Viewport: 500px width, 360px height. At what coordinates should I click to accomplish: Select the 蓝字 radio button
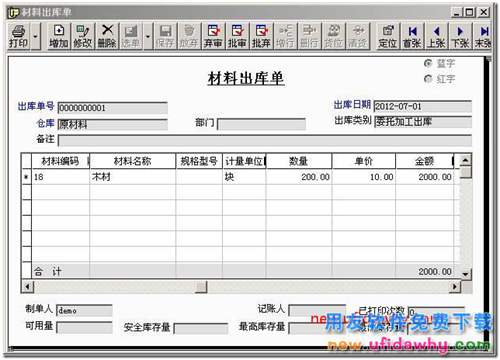click(428, 63)
